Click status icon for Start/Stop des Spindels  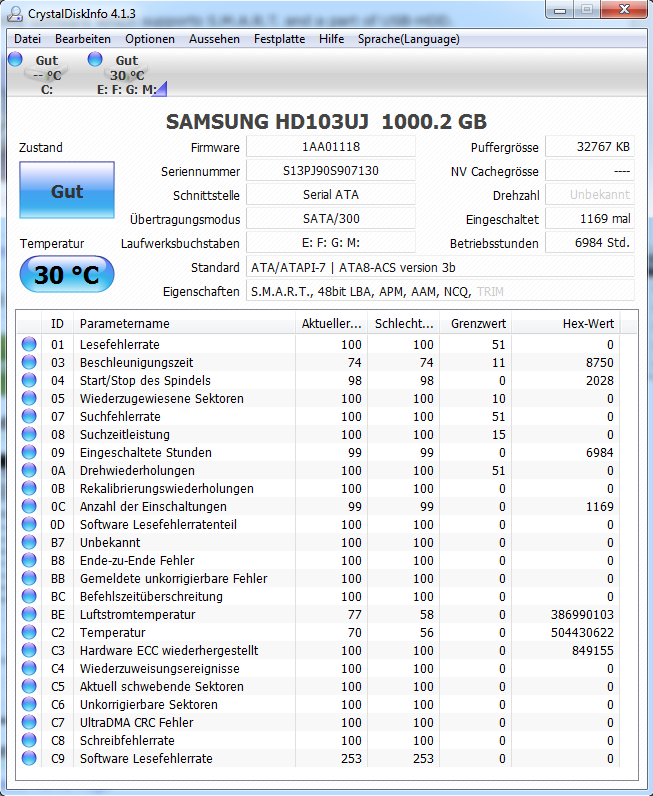point(29,380)
